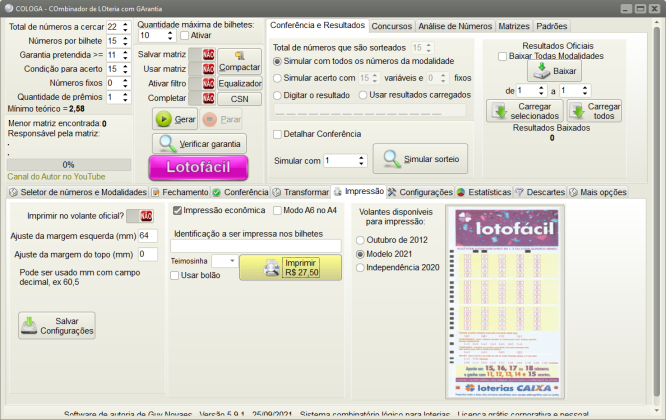Click the Parar stop icon
This screenshot has height=420, width=666.
pos(209,119)
